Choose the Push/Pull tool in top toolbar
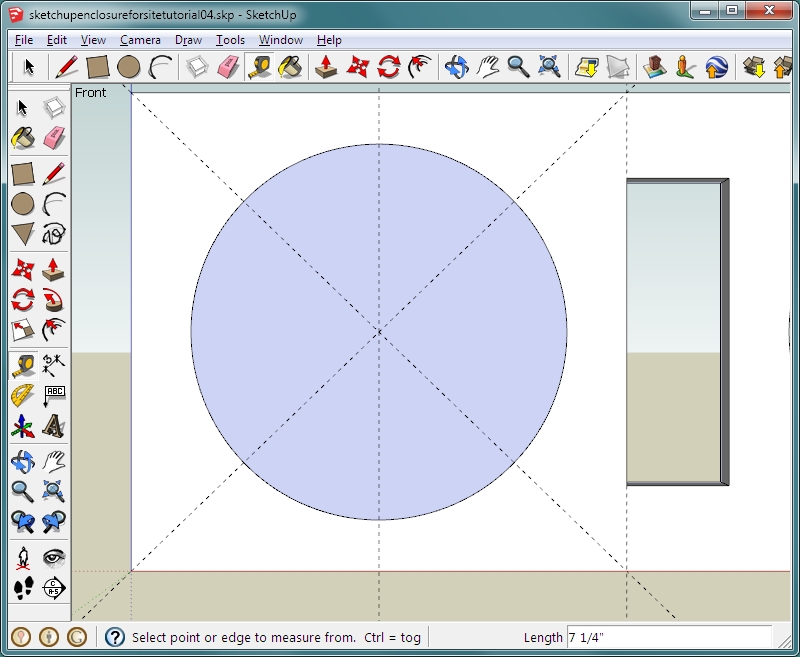This screenshot has width=800, height=657. tap(326, 67)
